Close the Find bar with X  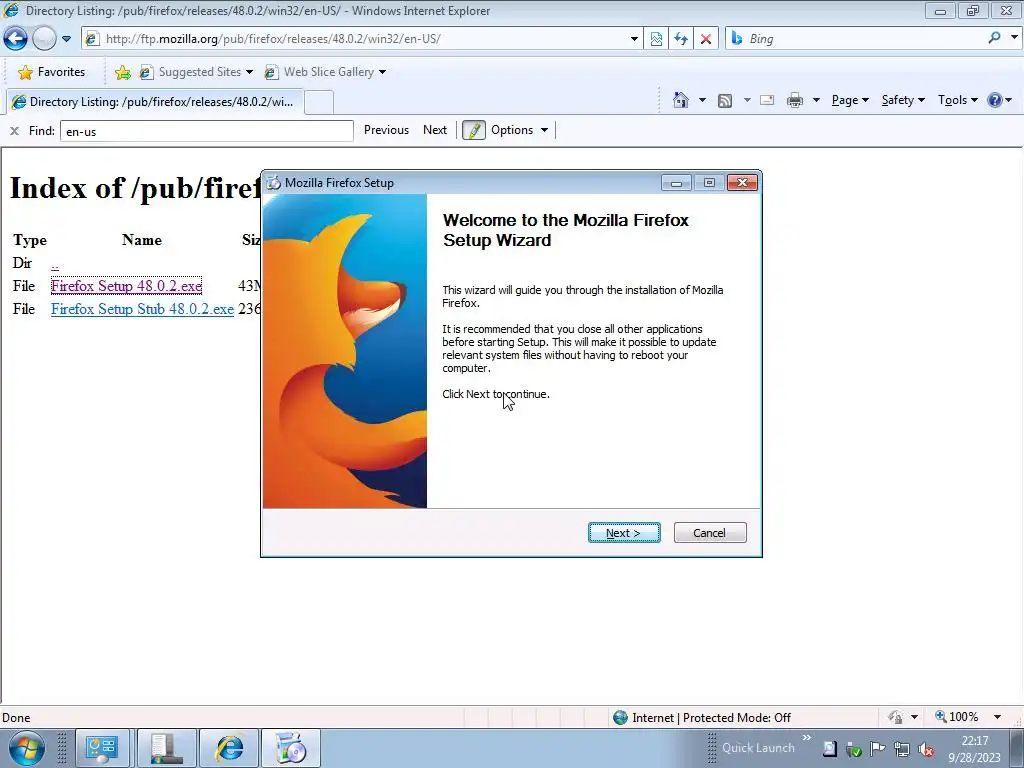14,131
